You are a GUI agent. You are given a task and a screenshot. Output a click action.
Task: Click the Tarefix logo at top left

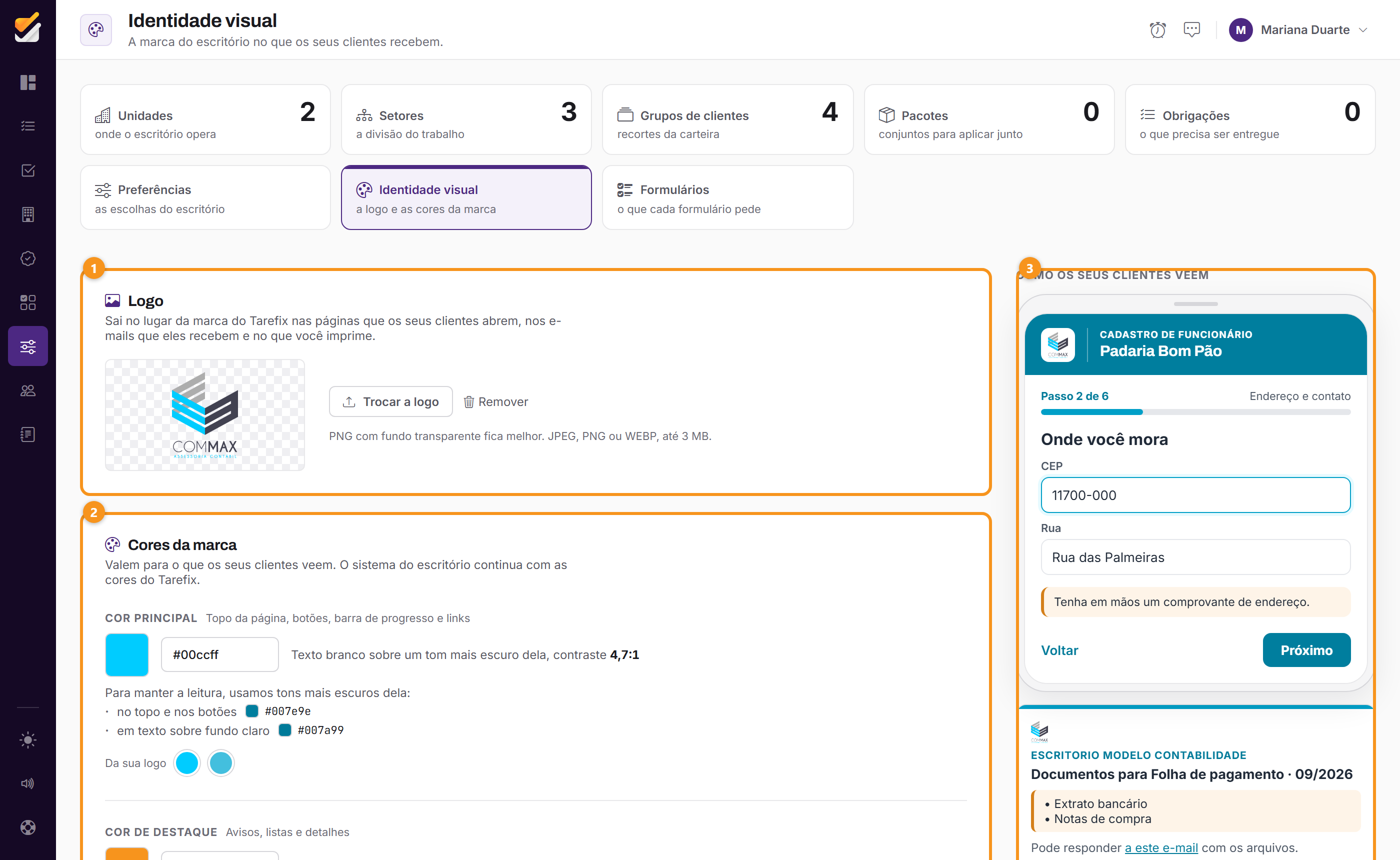(28, 27)
